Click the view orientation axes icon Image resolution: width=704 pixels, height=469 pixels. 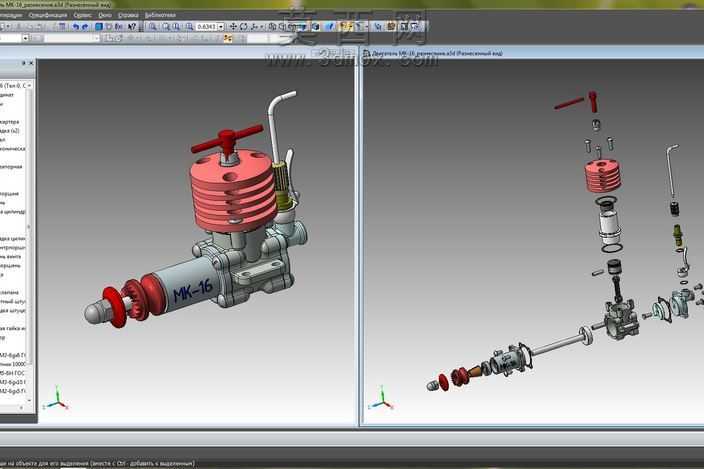(x=255, y=27)
